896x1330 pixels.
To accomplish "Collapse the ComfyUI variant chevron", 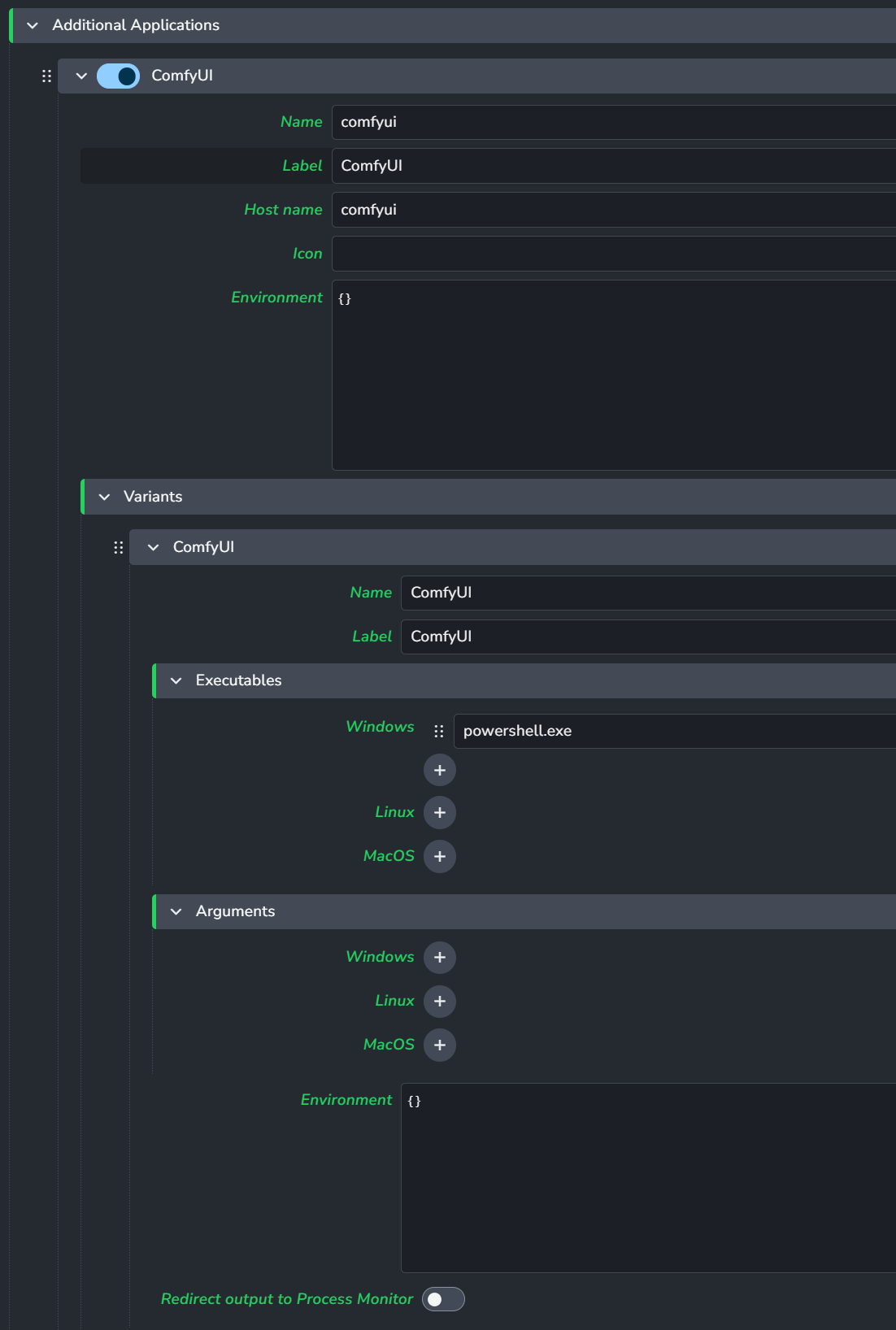I will tap(153, 547).
